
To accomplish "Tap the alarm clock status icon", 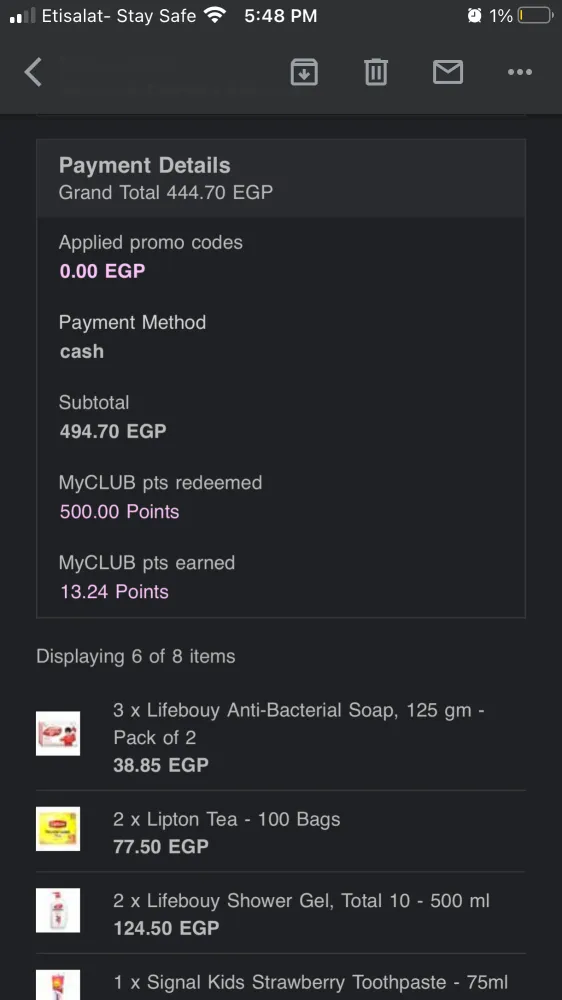I will click(475, 15).
